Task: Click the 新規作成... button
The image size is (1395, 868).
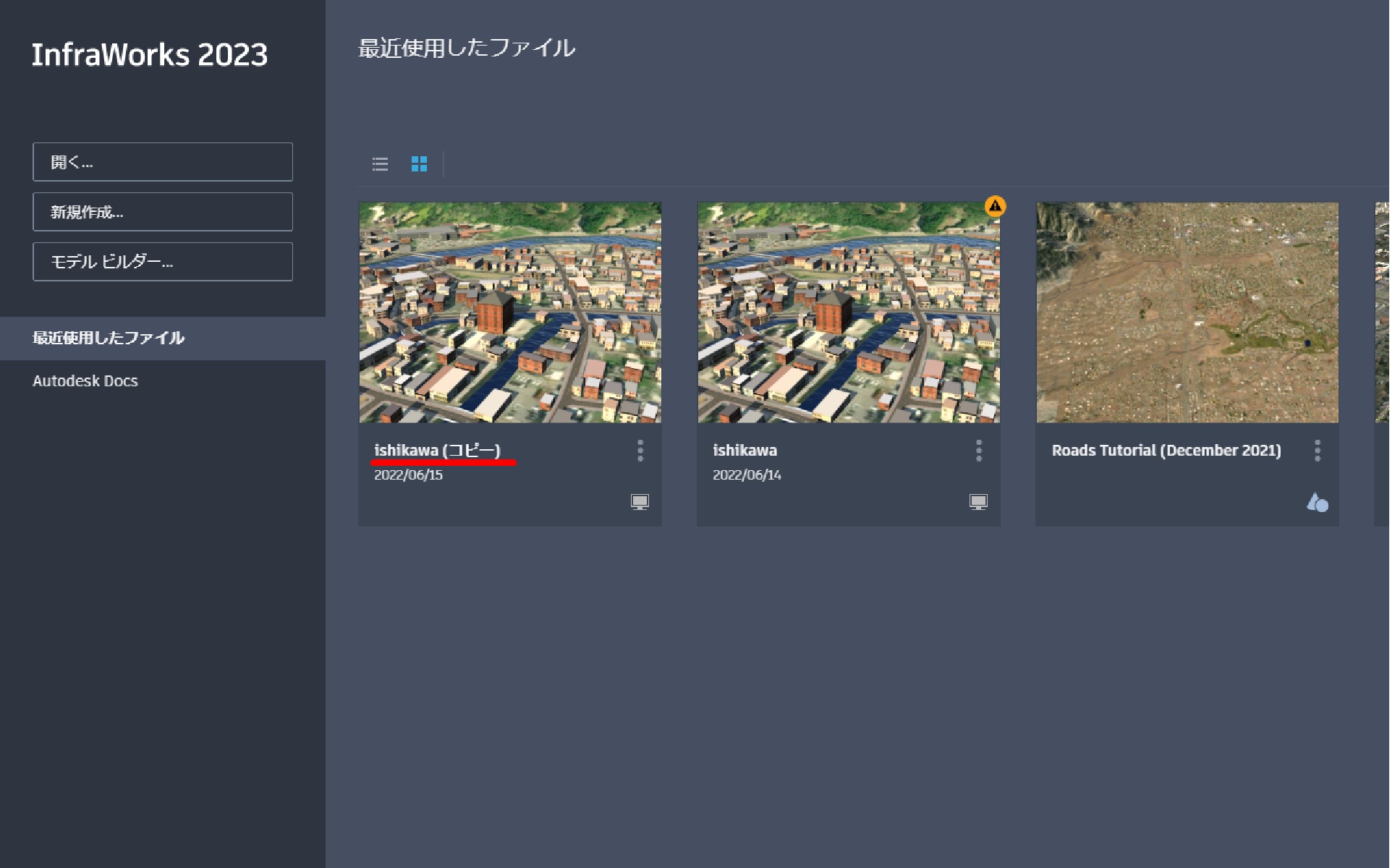Action: click(163, 212)
